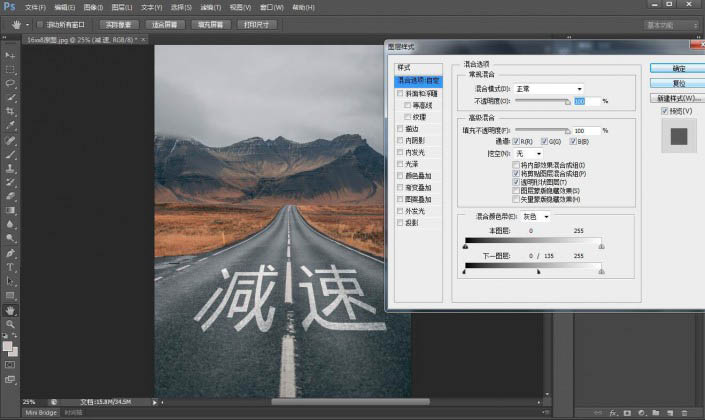Select the Move tool in toolbar
This screenshot has height=420, width=705.
click(x=10, y=55)
